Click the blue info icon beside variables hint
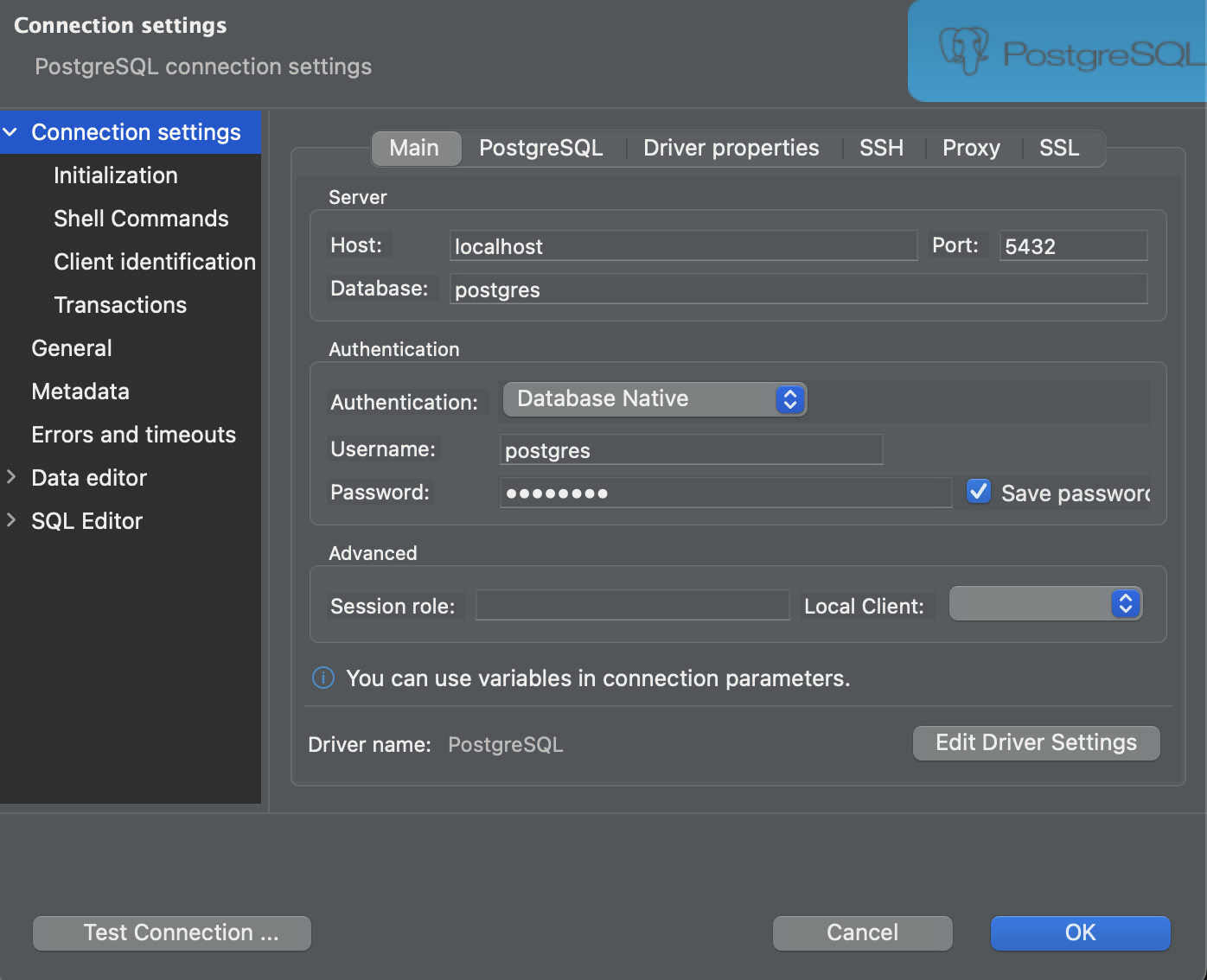This screenshot has width=1207, height=980. tap(323, 678)
